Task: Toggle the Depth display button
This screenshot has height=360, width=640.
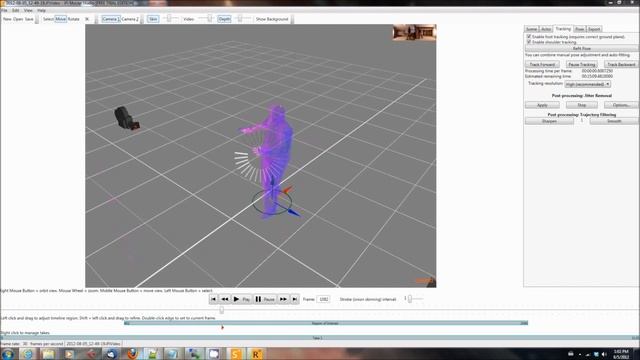Action: pyautogui.click(x=224, y=19)
